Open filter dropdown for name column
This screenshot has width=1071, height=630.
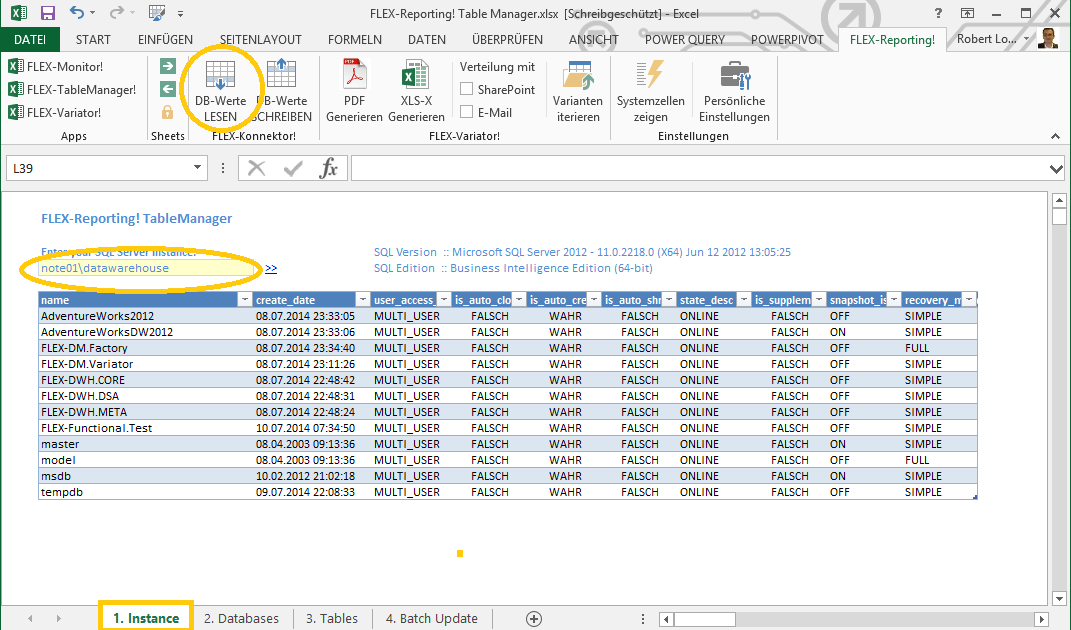pos(245,300)
